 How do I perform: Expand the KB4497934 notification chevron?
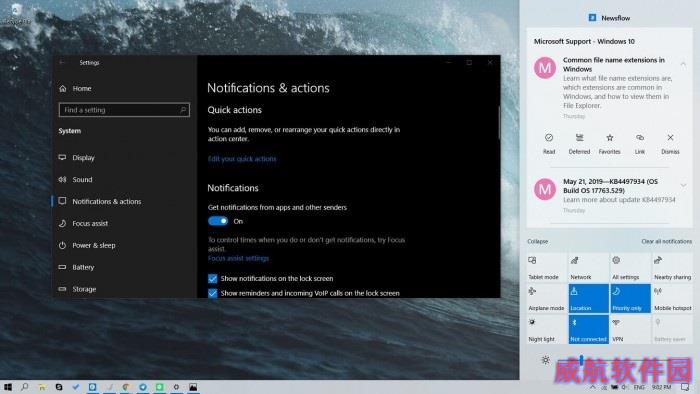pos(683,185)
